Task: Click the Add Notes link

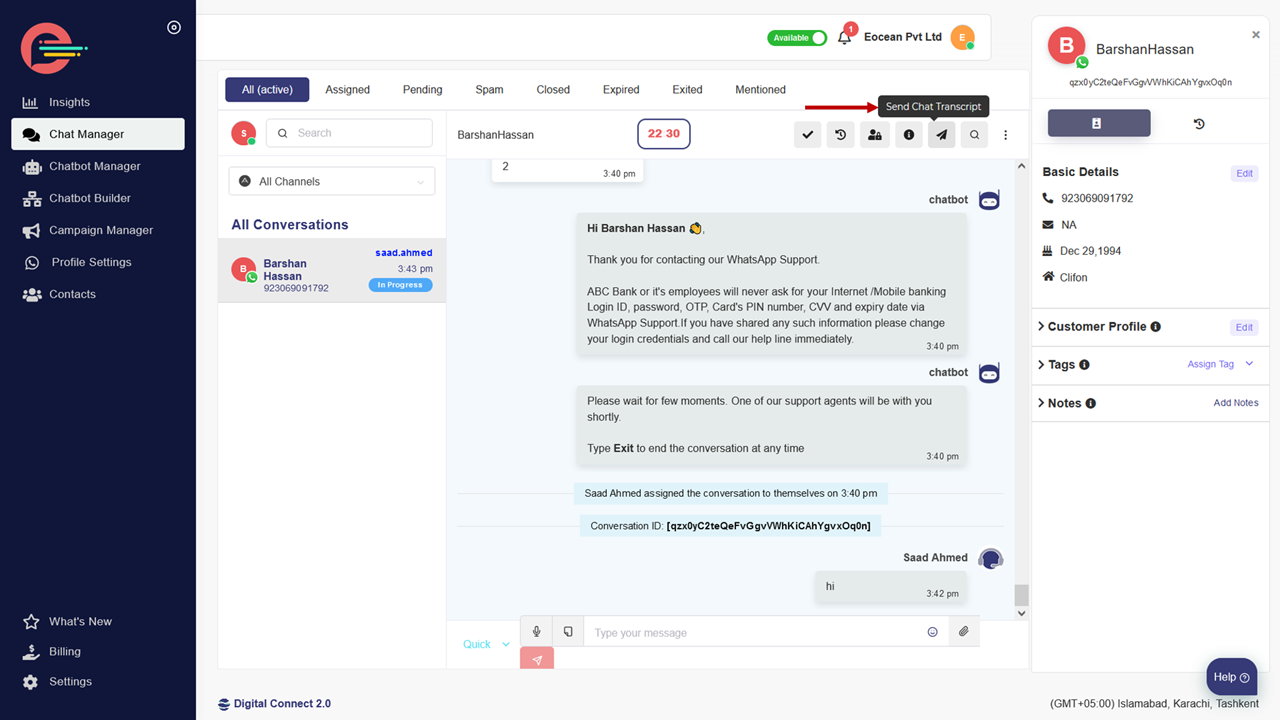Action: [1235, 403]
